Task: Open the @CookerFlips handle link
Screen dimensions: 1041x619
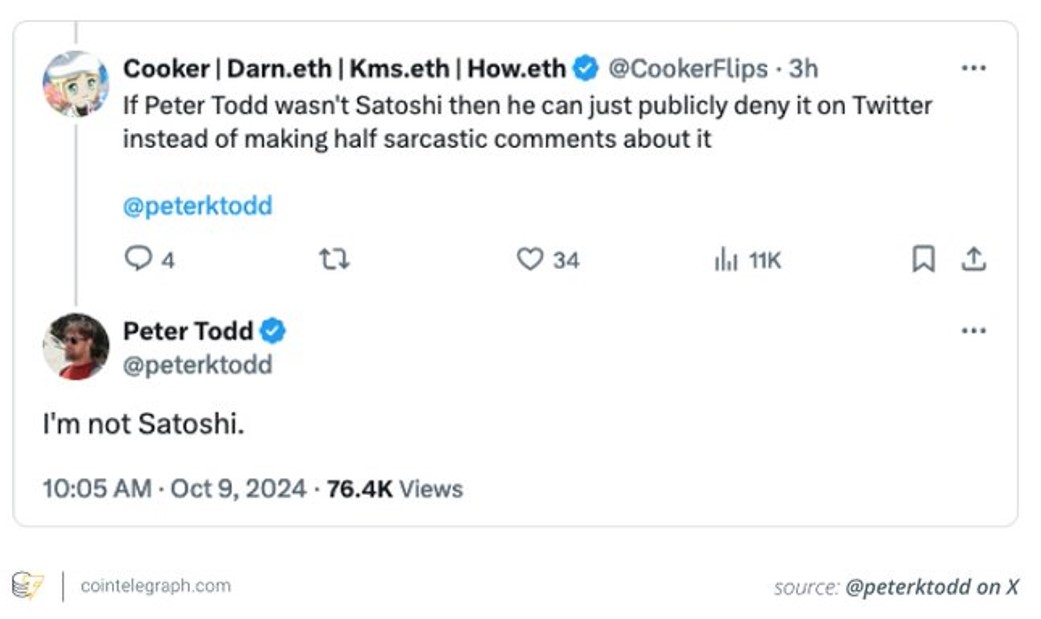Action: 688,69
